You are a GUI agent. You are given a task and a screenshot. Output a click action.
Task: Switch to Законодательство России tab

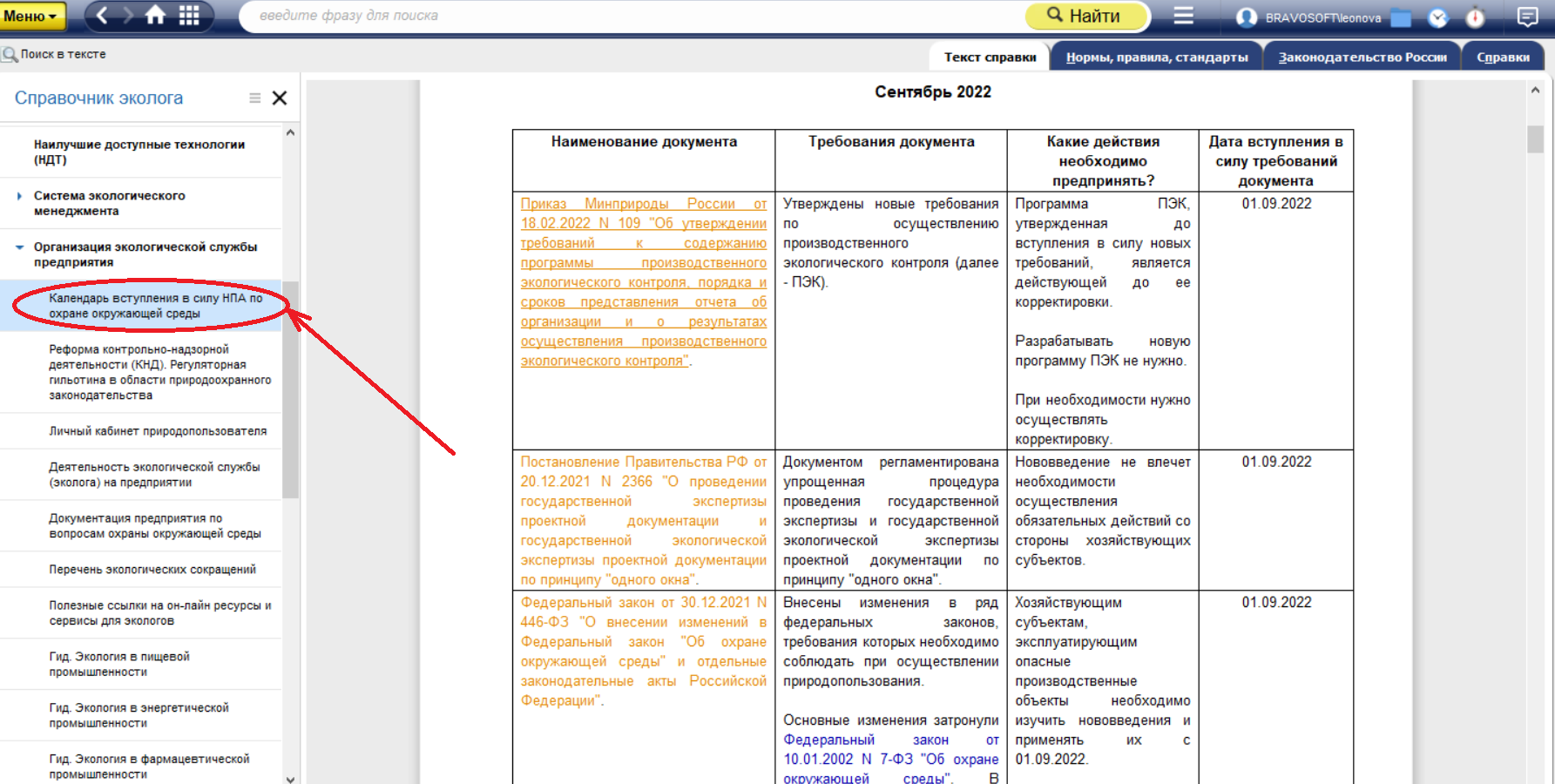point(1362,57)
